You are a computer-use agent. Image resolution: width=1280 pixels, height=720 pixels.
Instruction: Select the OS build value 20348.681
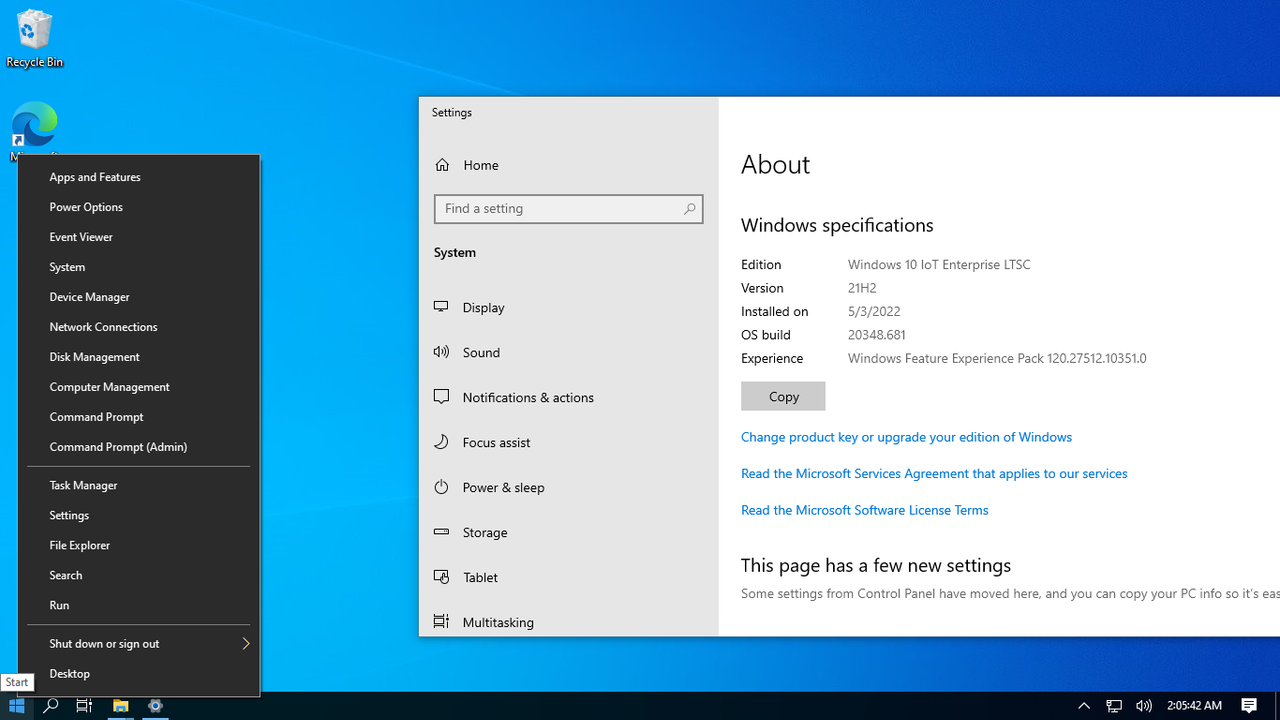(877, 335)
